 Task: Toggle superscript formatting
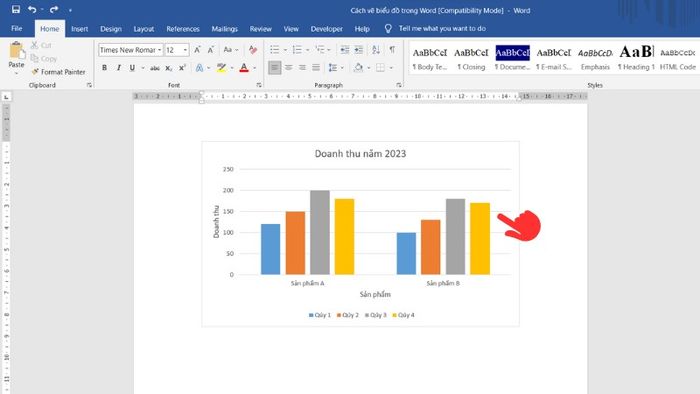pos(182,68)
